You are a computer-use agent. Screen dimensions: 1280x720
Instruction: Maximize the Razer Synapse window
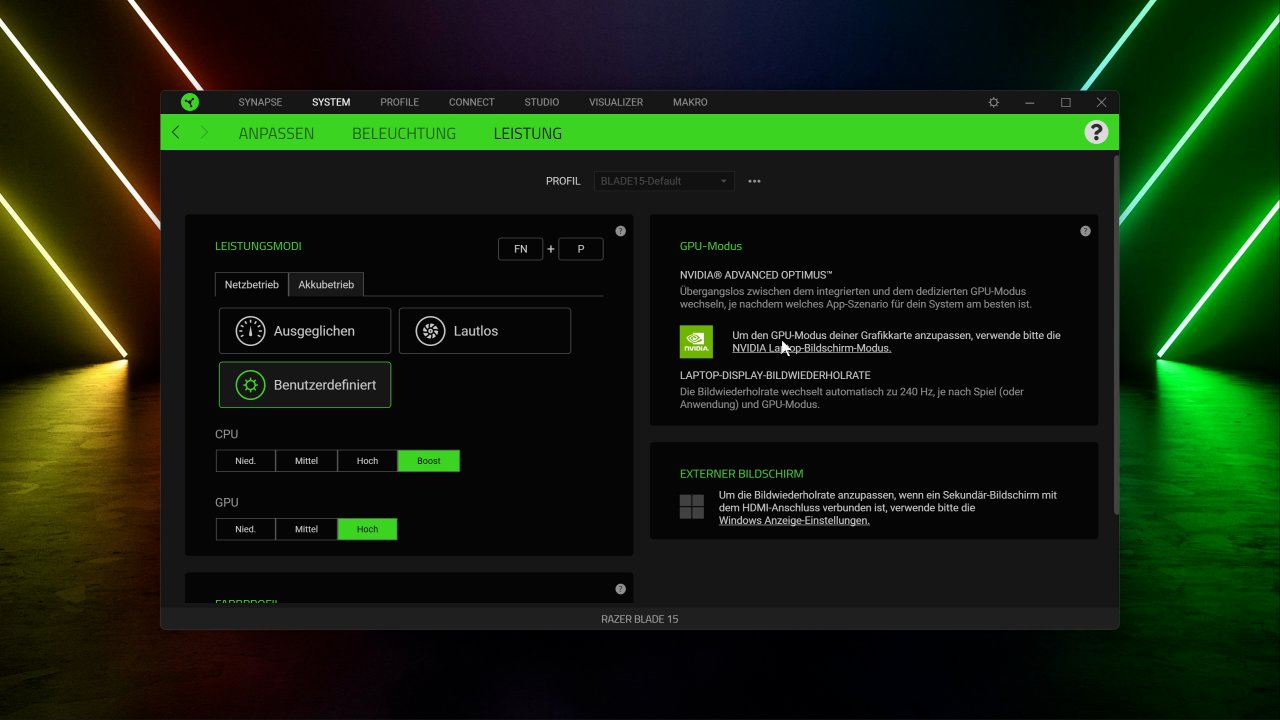point(1066,102)
